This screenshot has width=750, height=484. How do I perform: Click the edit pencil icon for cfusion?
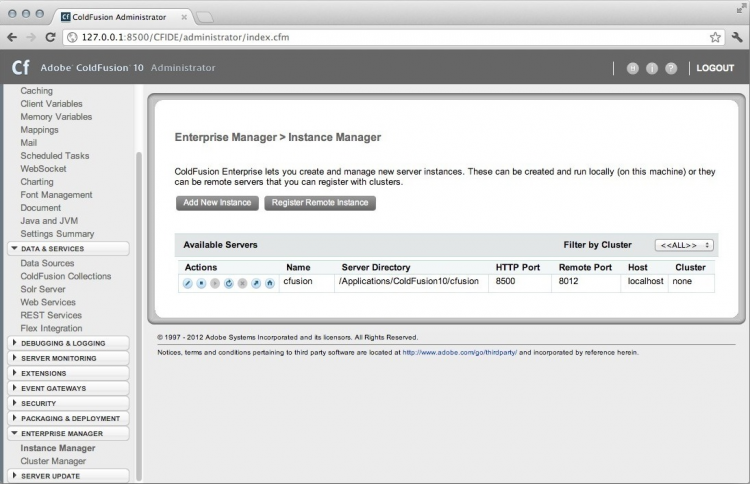click(x=188, y=284)
